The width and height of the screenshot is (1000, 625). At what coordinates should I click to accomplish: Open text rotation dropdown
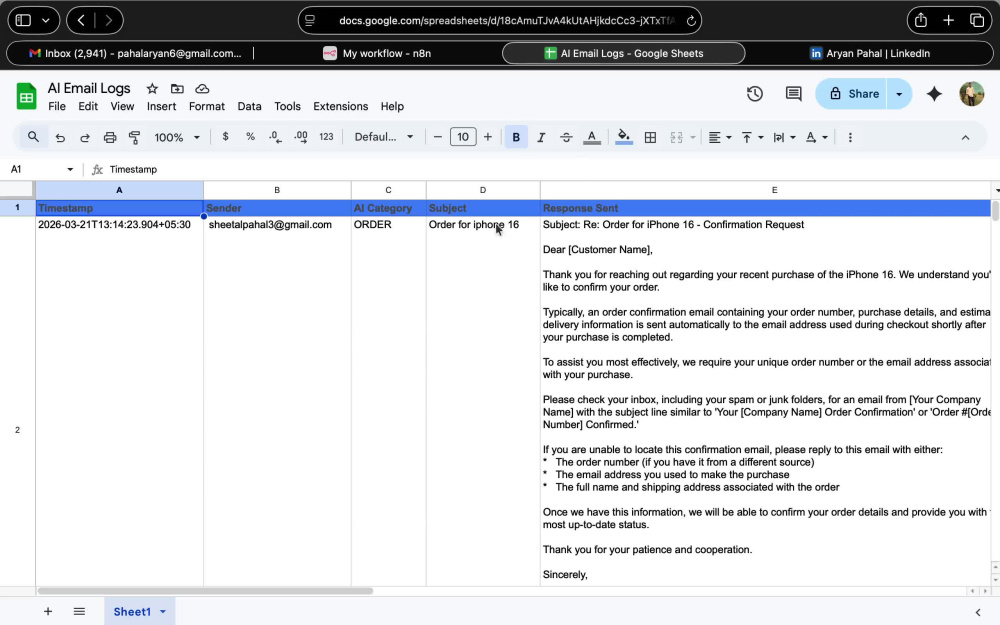(816, 137)
